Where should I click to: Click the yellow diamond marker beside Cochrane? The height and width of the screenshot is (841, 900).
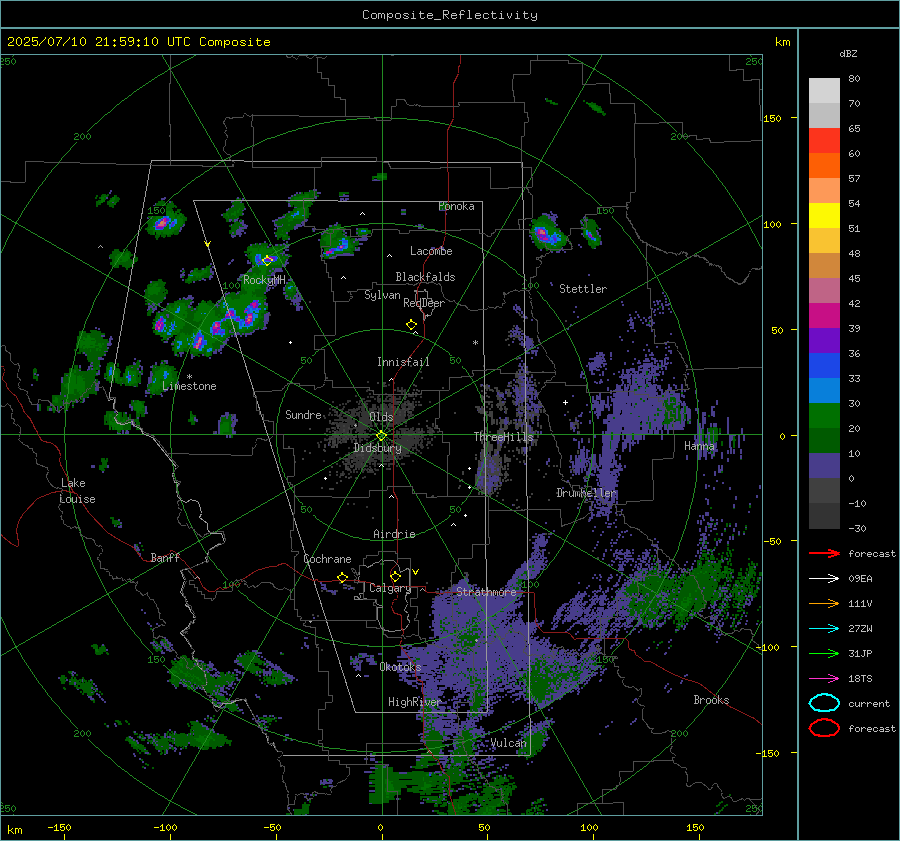[x=343, y=577]
